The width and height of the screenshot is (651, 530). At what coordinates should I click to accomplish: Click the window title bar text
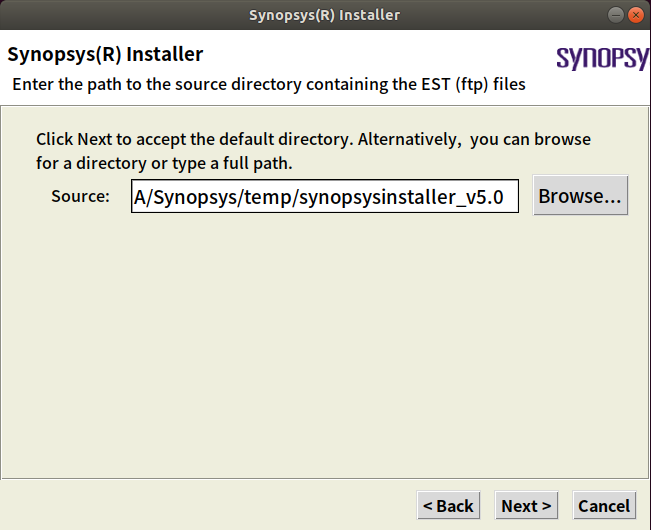pyautogui.click(x=324, y=15)
